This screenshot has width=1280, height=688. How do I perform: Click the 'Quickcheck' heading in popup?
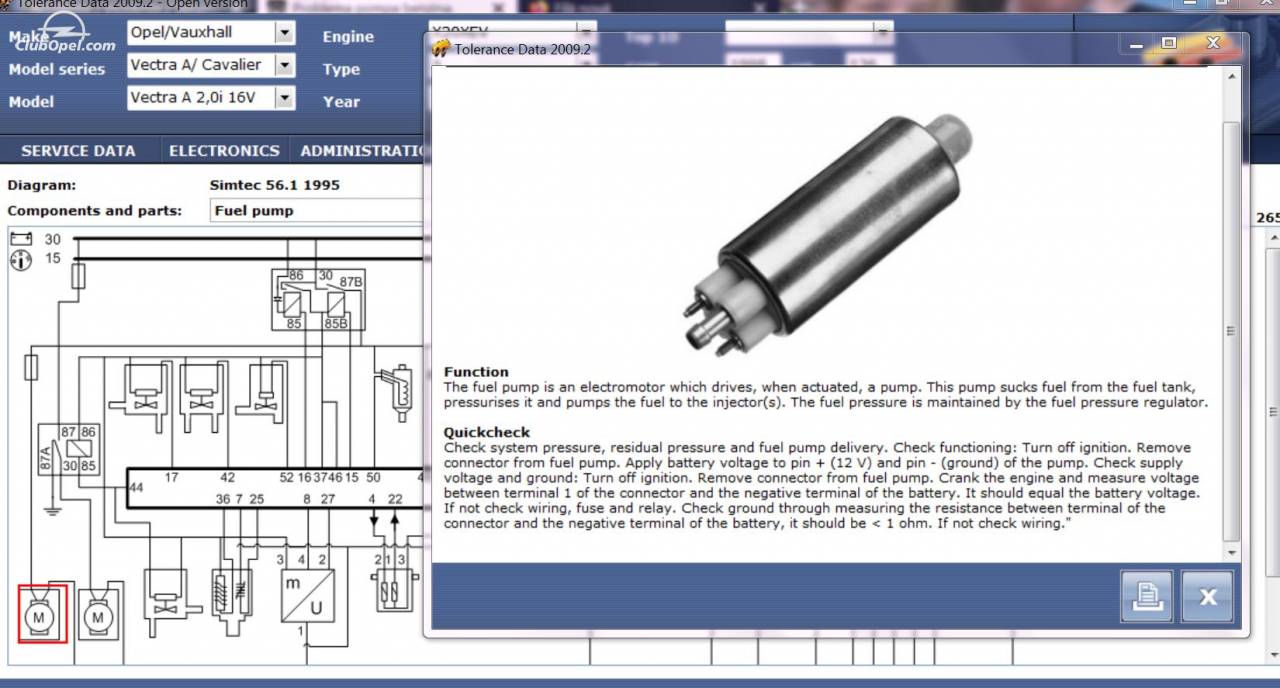coord(487,433)
